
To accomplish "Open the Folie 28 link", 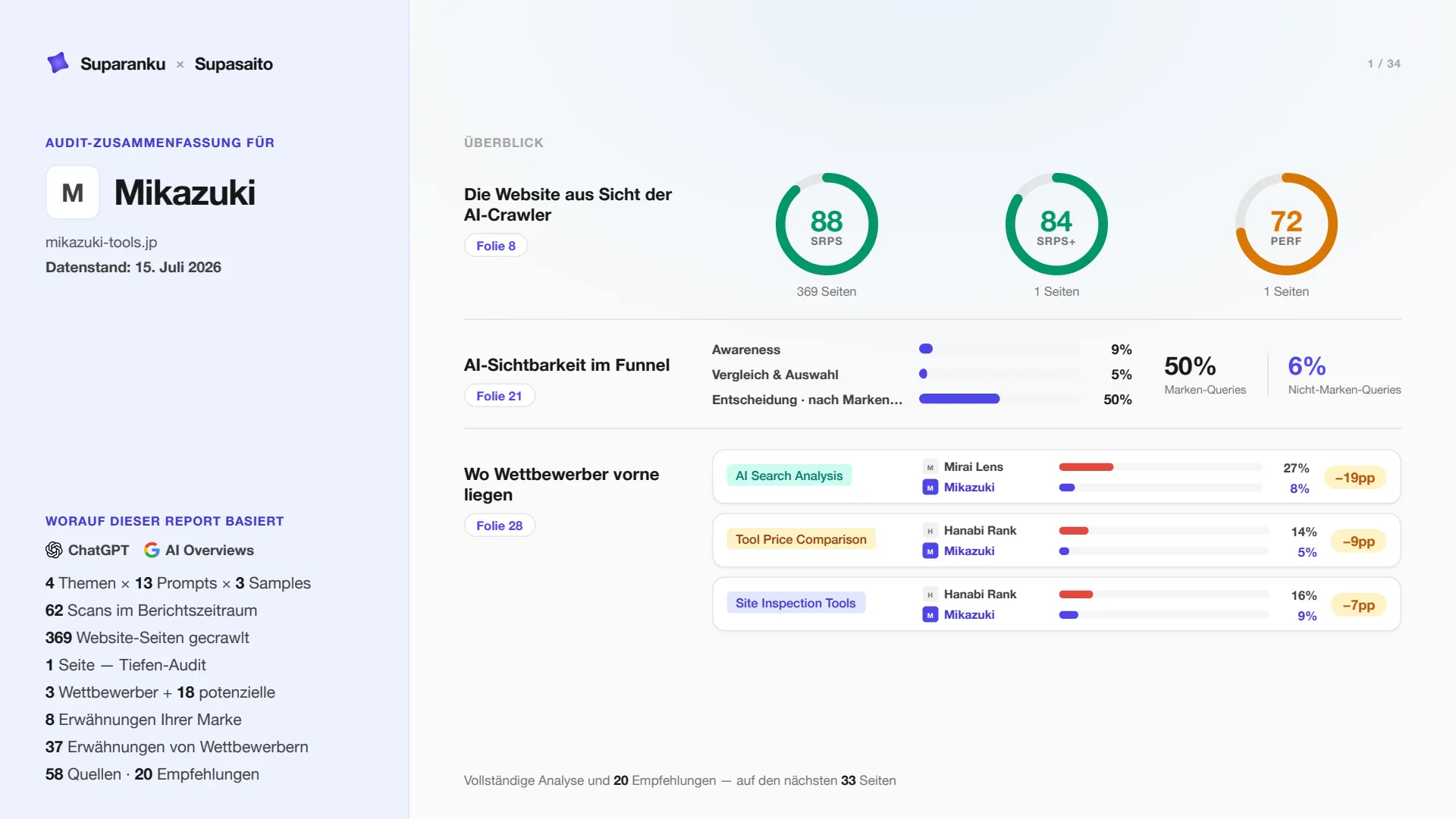I will (x=500, y=526).
